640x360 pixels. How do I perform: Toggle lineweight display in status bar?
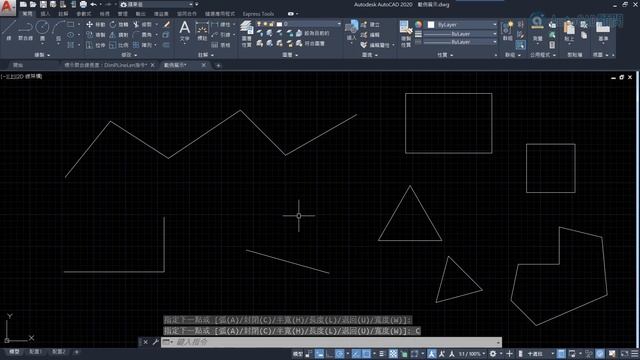(382, 353)
